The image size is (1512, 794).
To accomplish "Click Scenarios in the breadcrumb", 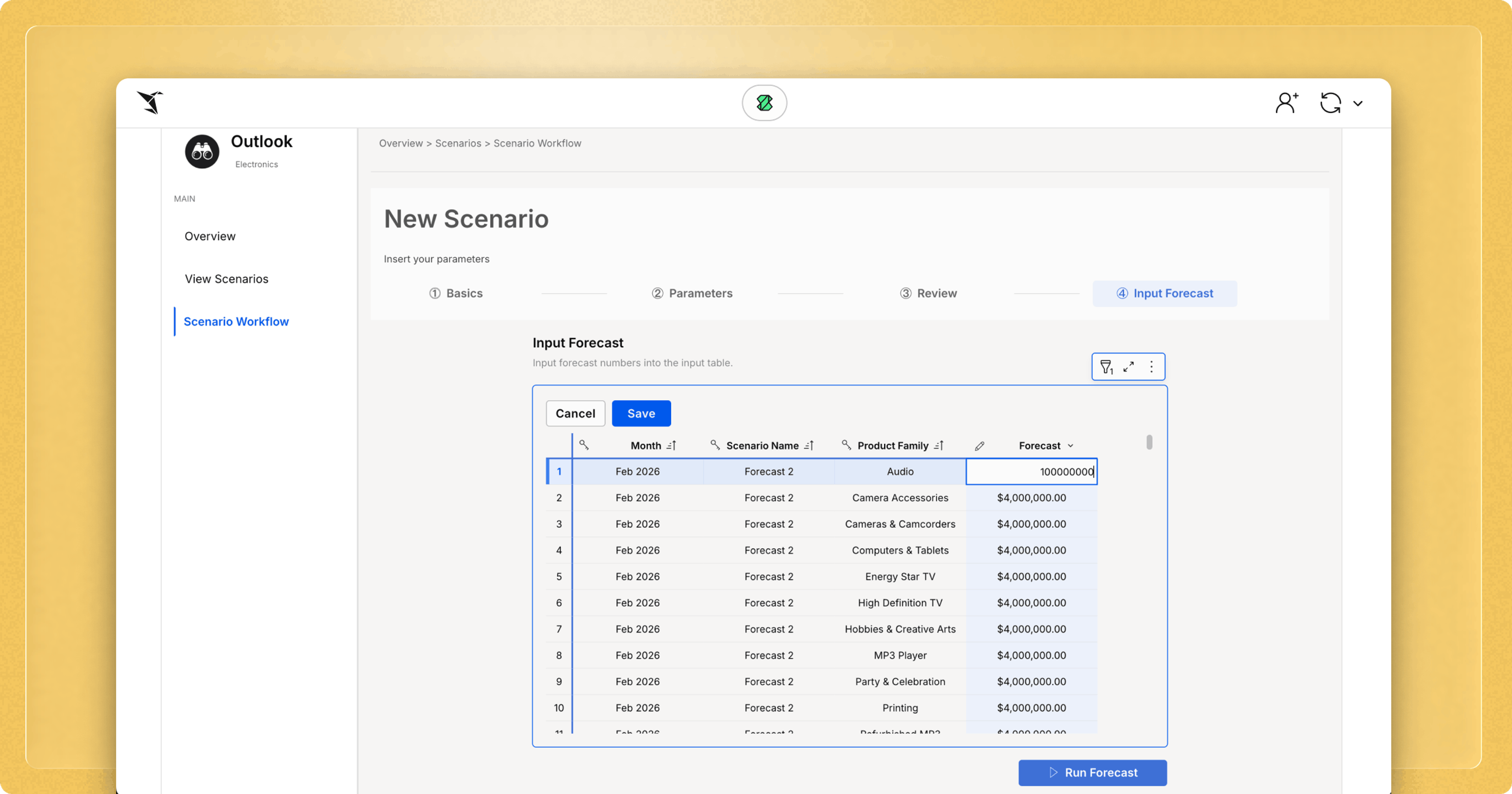I will pos(458,143).
